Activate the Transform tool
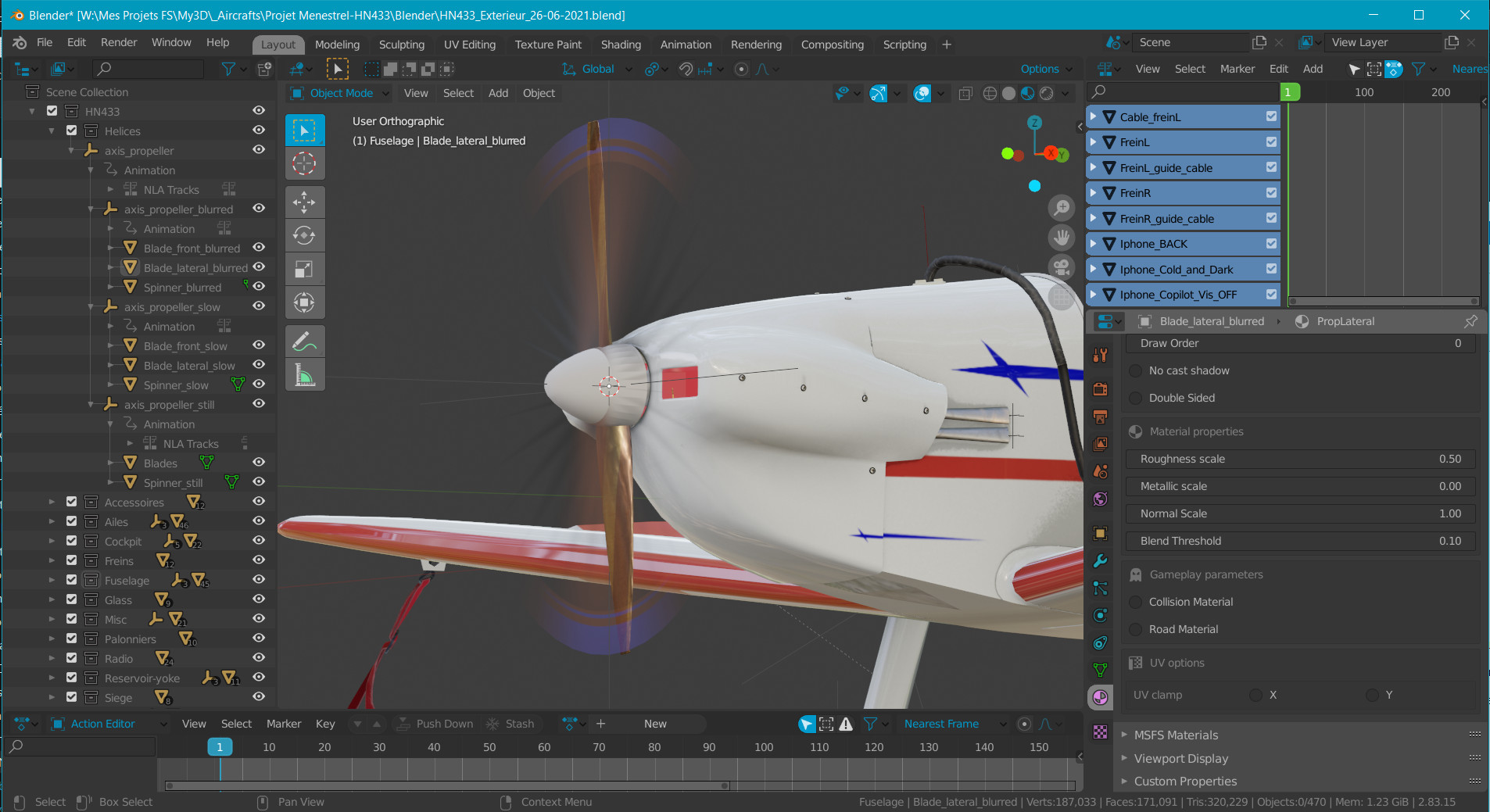Screen dimensions: 1490x812 (x=304, y=302)
